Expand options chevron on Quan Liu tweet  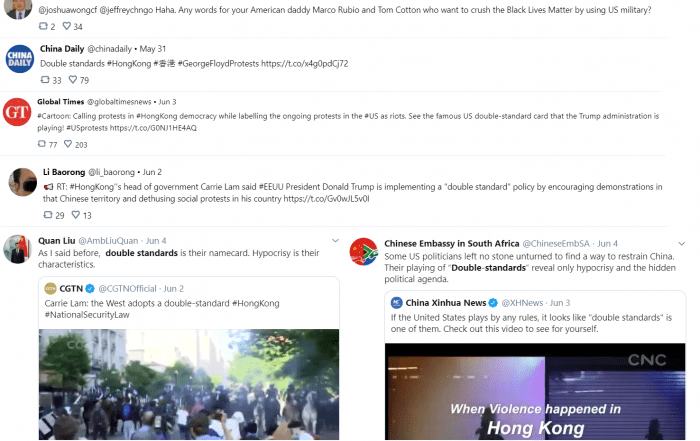click(335, 241)
